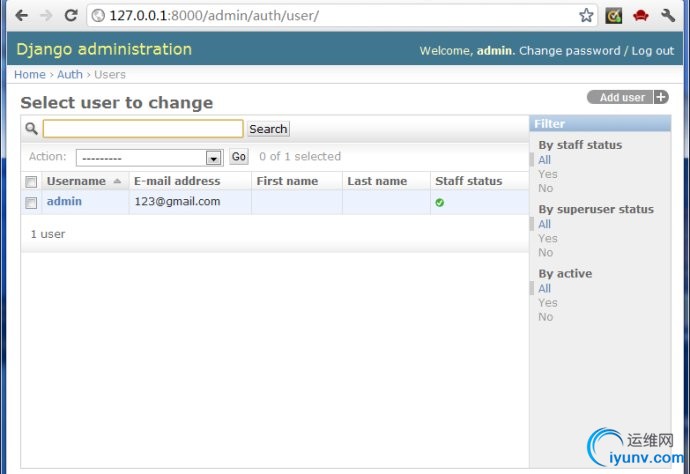The image size is (690, 474).
Task: Click the Filter panel header
Action: pos(600,124)
